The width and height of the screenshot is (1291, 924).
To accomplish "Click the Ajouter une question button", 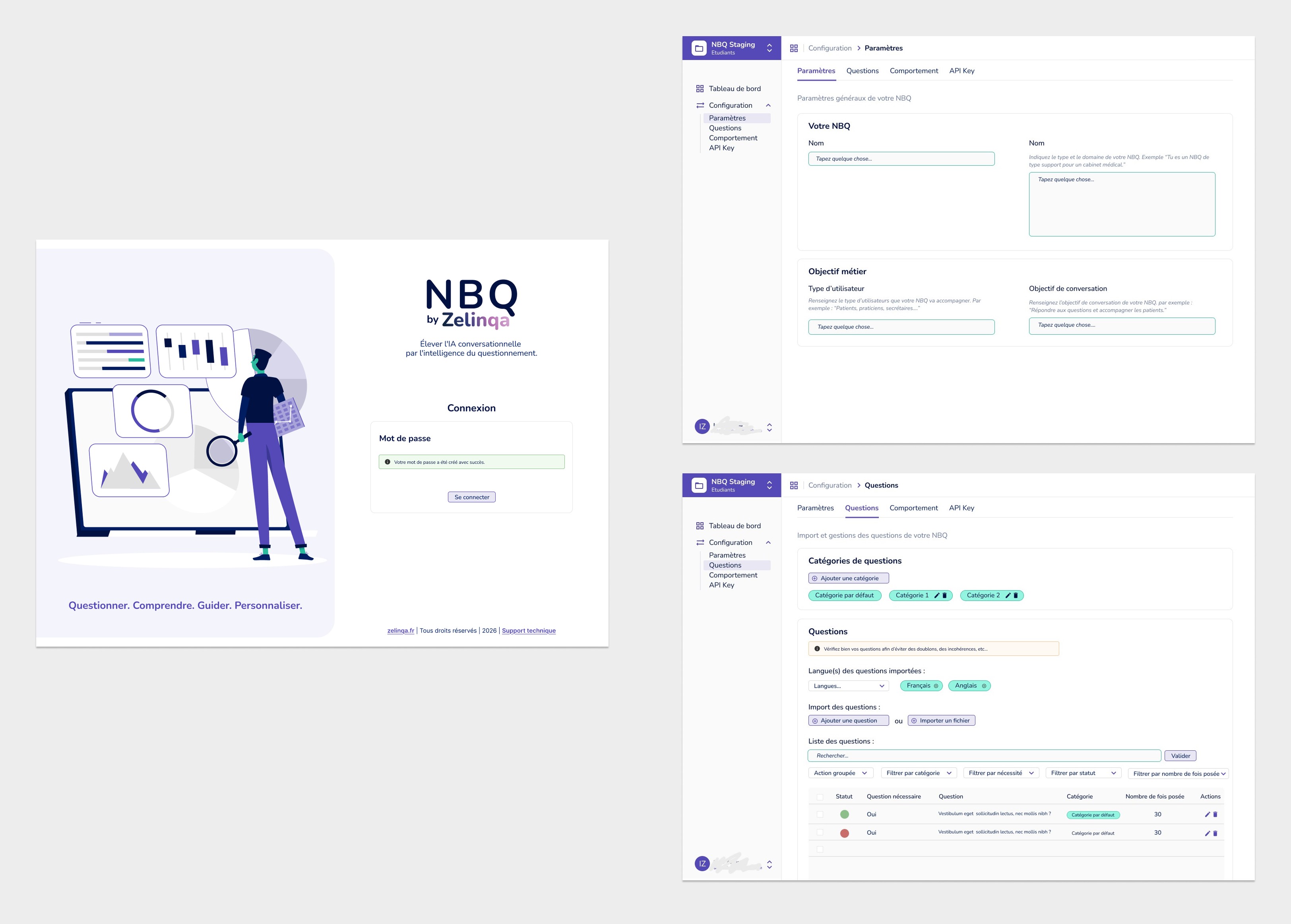I will 848,720.
